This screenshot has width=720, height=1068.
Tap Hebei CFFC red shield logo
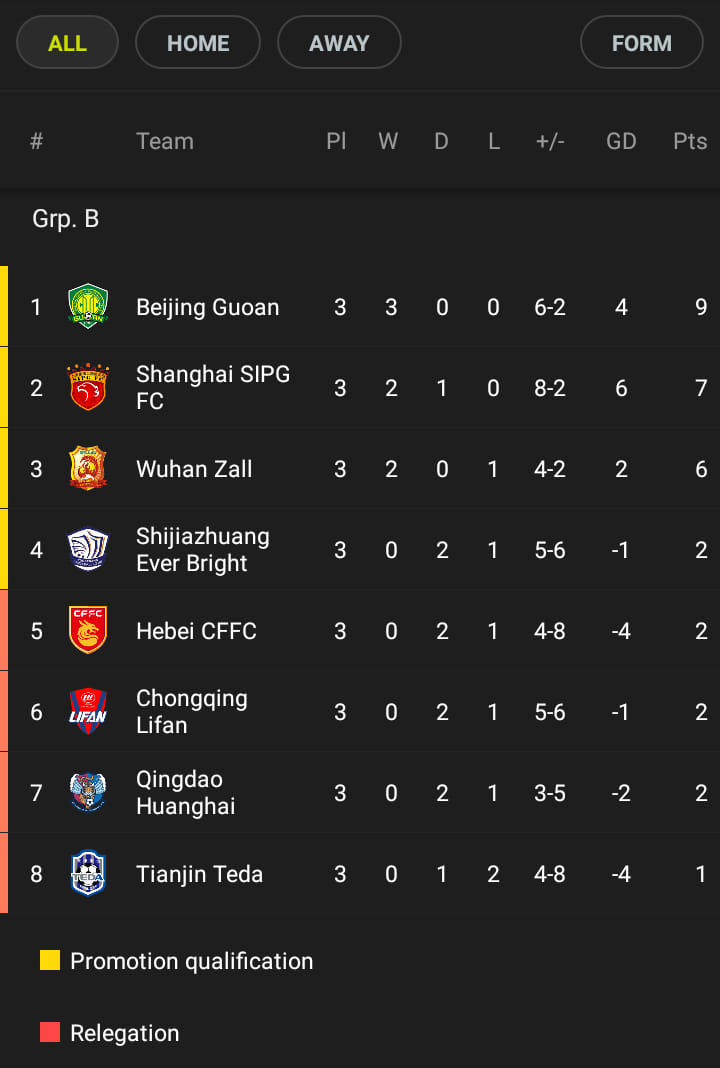88,631
